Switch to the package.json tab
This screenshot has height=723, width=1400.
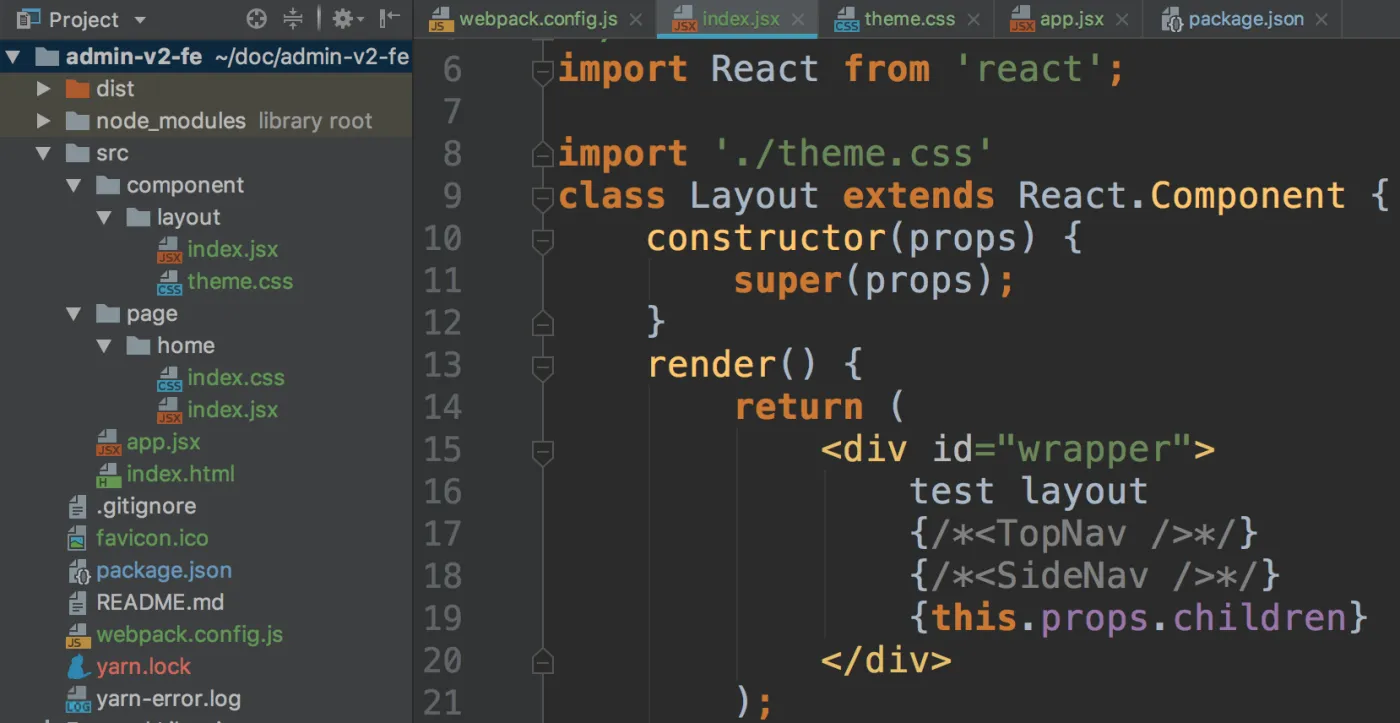click(x=1246, y=20)
